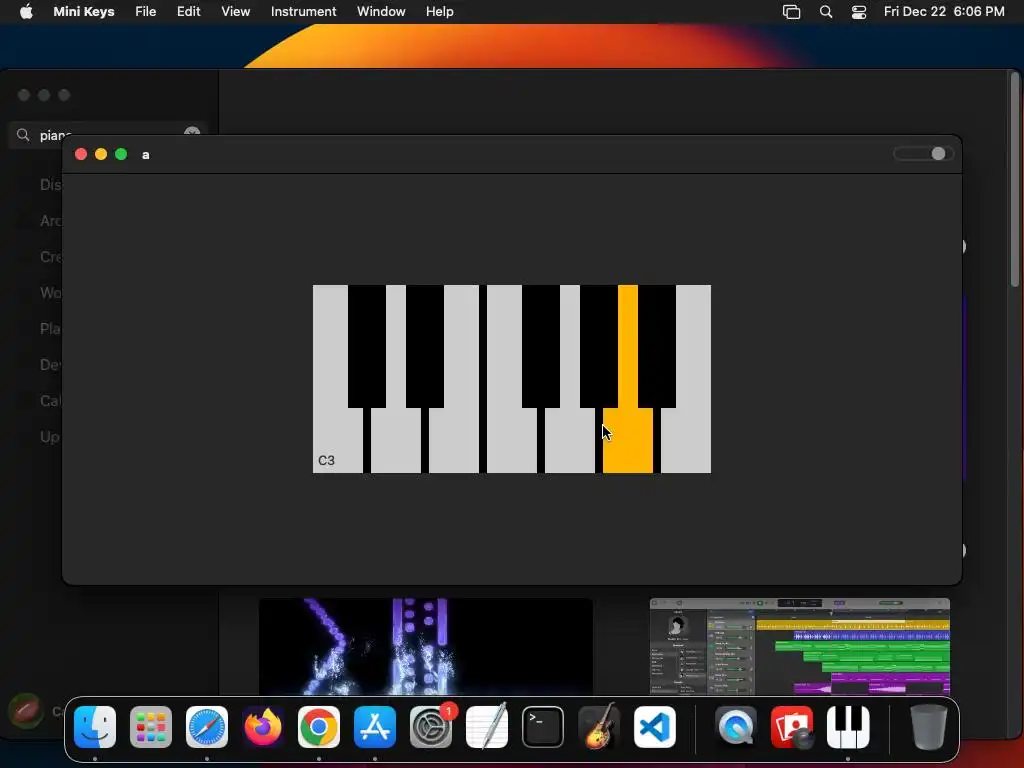
Task: Open the account avatar in App Store sidebar
Action: (26, 711)
